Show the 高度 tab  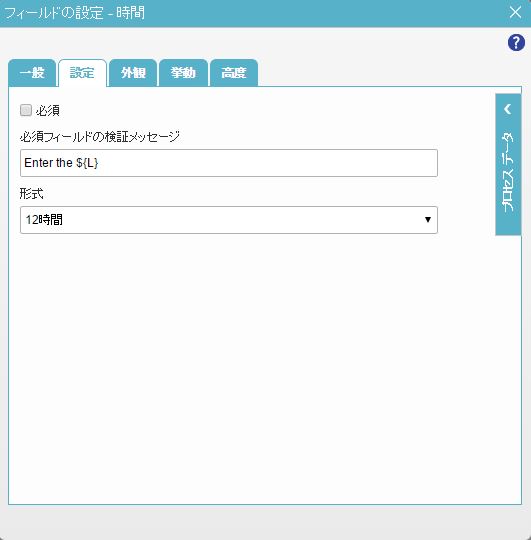click(x=234, y=73)
